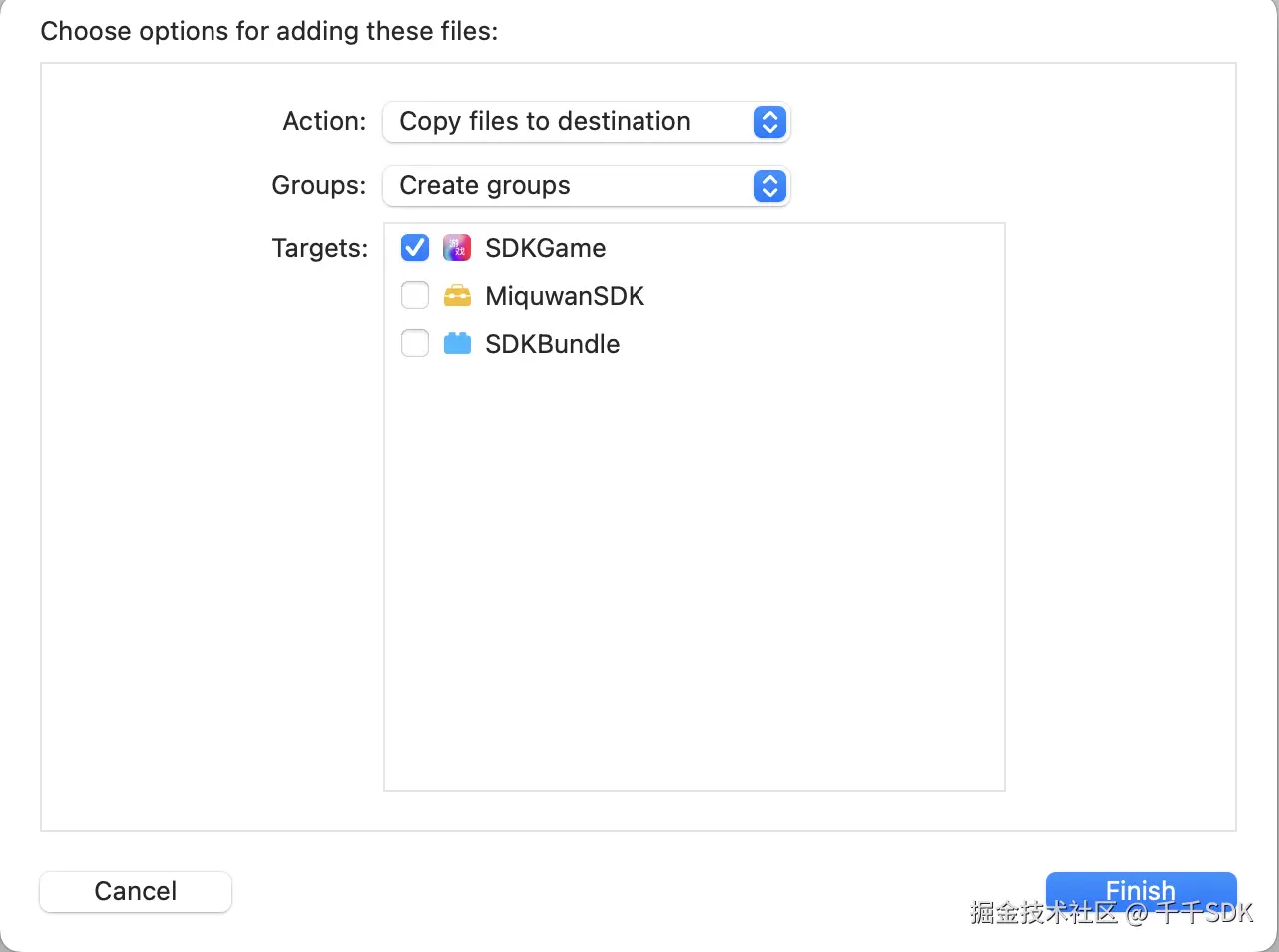Viewport: 1279px width, 952px height.
Task: Select the MiquwanSDK row name
Action: point(565,296)
